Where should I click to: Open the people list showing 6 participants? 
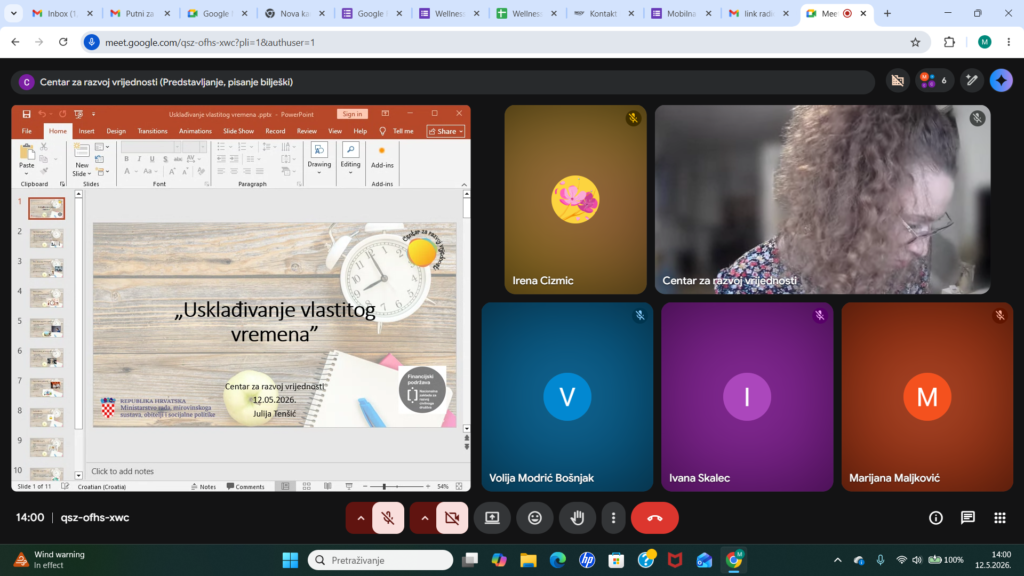tap(934, 80)
